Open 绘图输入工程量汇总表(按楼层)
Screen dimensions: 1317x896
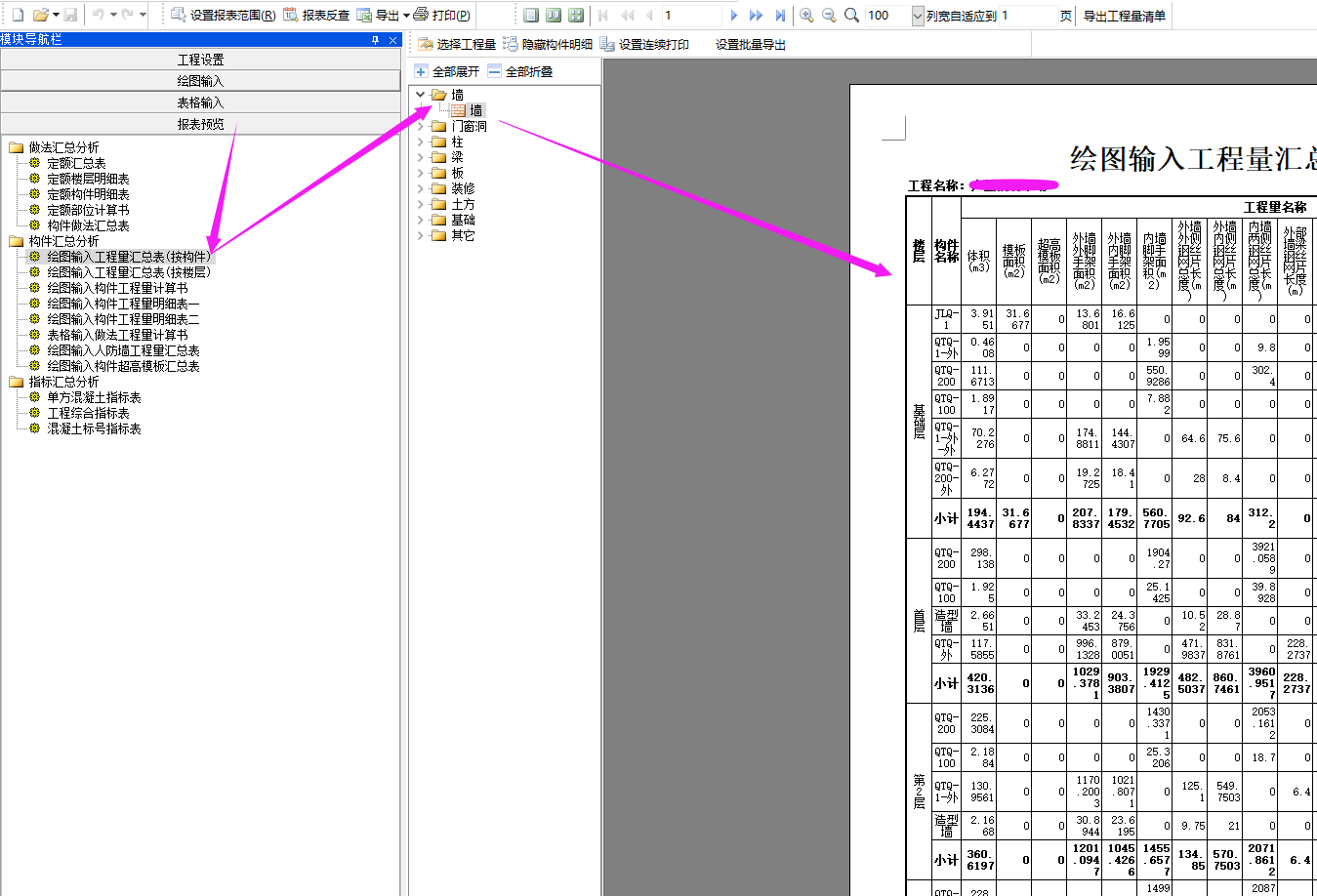129,272
